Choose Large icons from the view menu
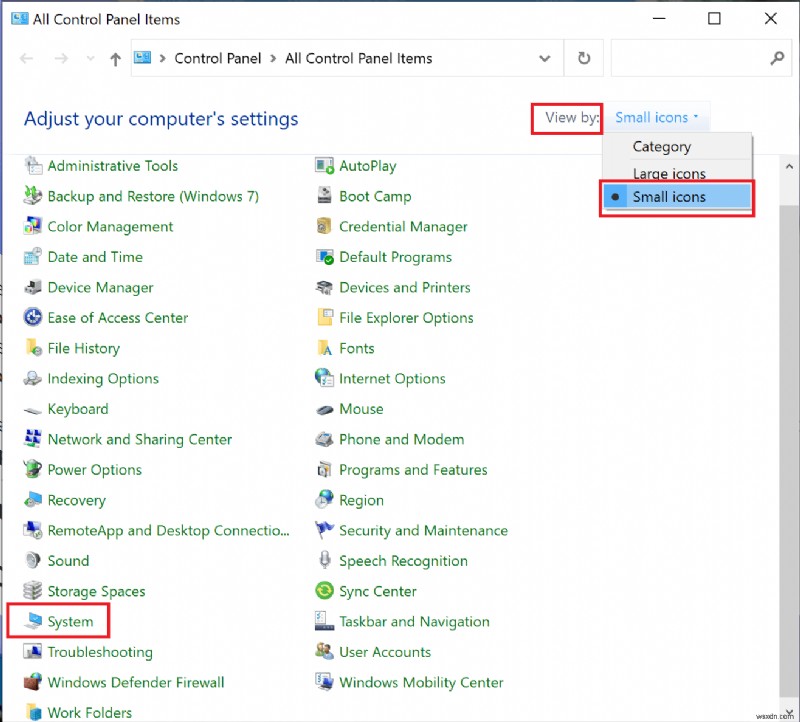Screen dimensions: 800x722 coord(668,172)
